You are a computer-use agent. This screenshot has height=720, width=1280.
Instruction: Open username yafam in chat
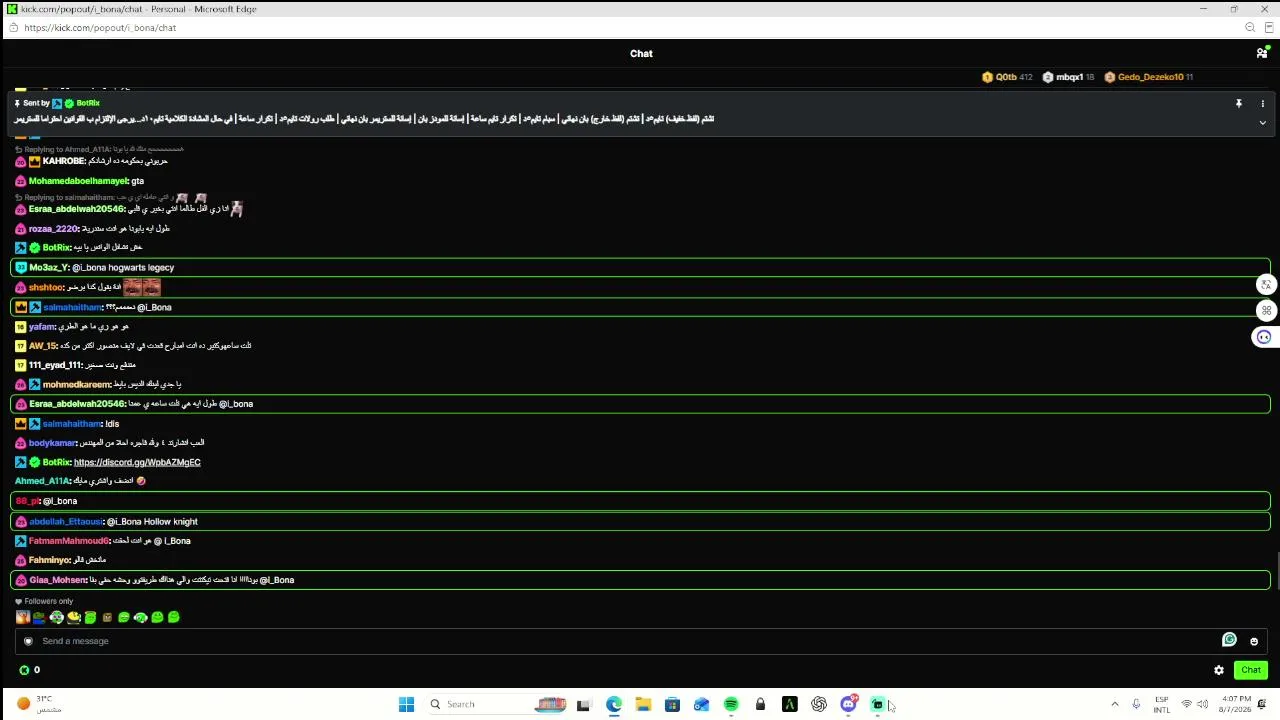tap(42, 326)
